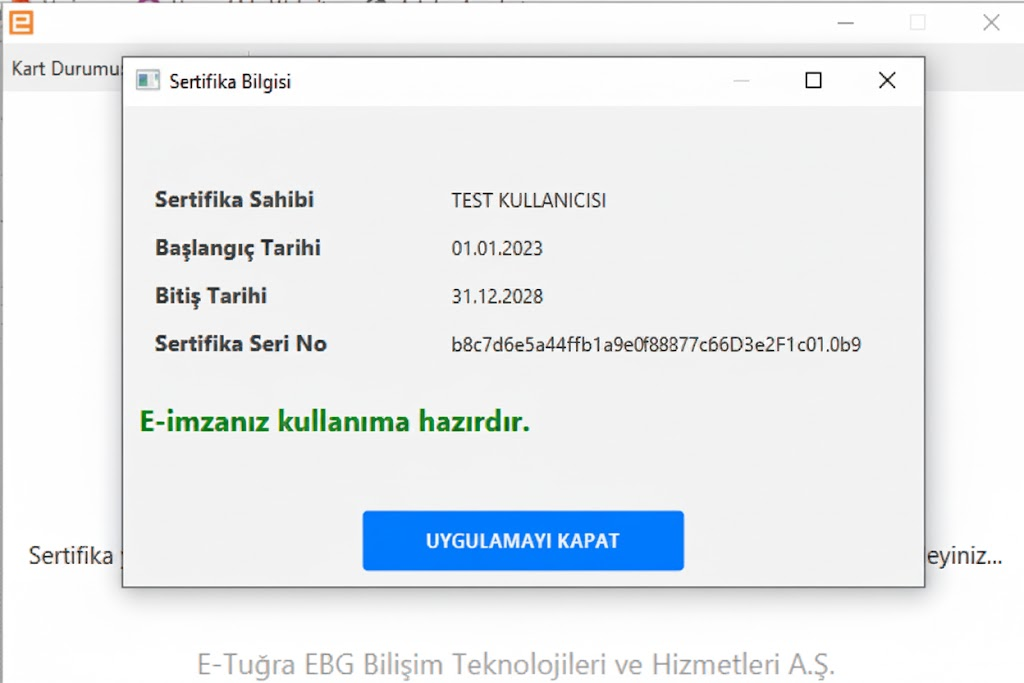
Task: Select the certificate serial number value
Action: [656, 345]
